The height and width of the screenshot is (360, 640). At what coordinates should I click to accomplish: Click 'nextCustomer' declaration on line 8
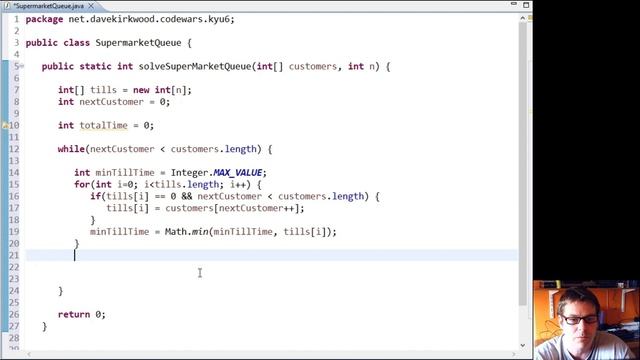(x=111, y=102)
